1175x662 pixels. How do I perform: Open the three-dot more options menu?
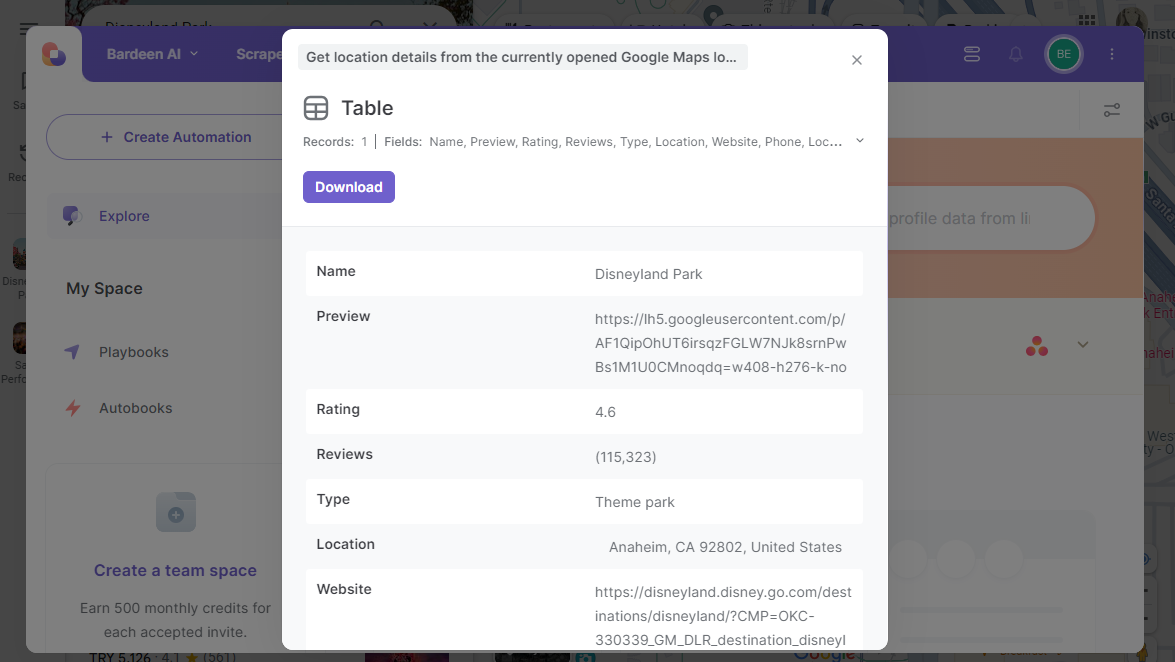tap(1112, 54)
